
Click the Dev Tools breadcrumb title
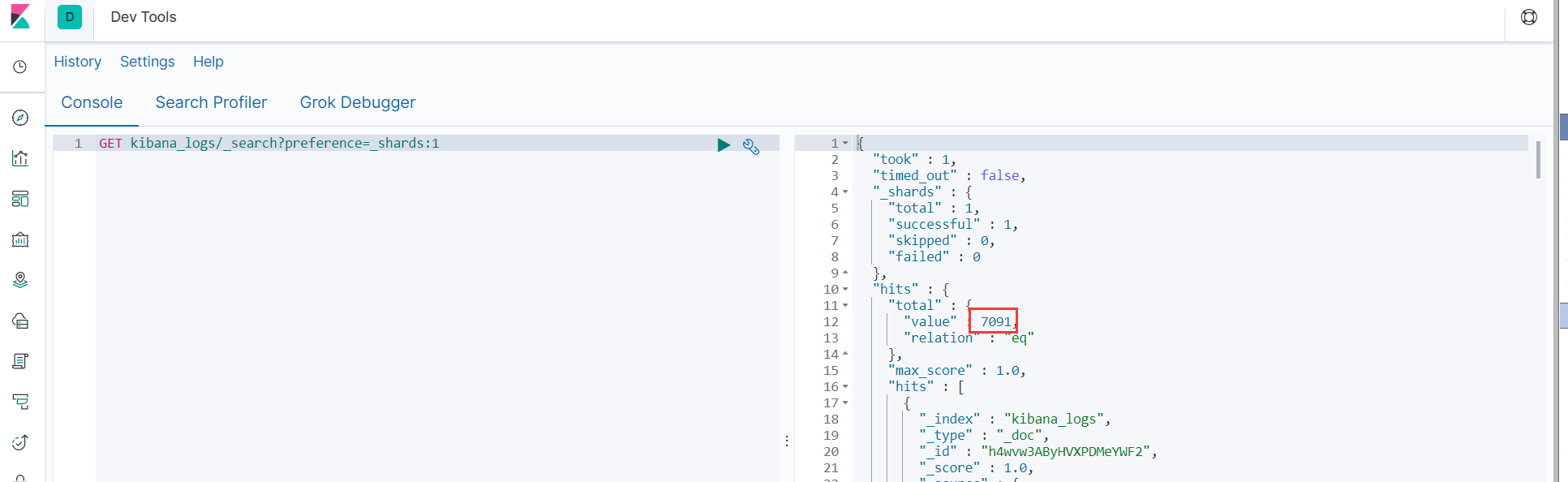point(144,17)
